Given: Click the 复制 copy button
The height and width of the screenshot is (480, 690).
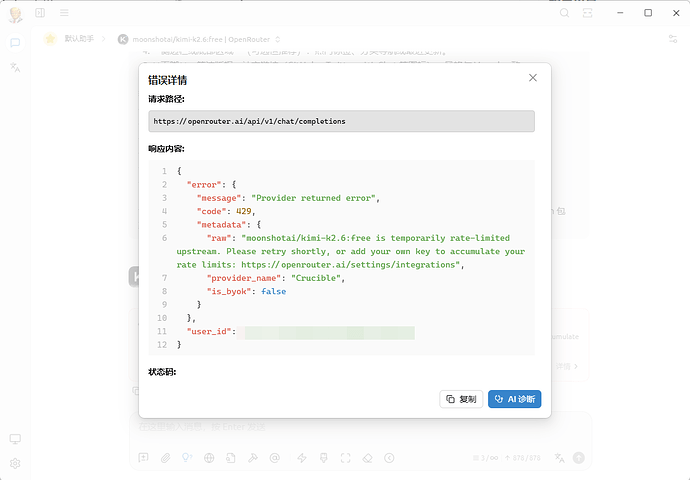Looking at the screenshot, I should click(461, 399).
